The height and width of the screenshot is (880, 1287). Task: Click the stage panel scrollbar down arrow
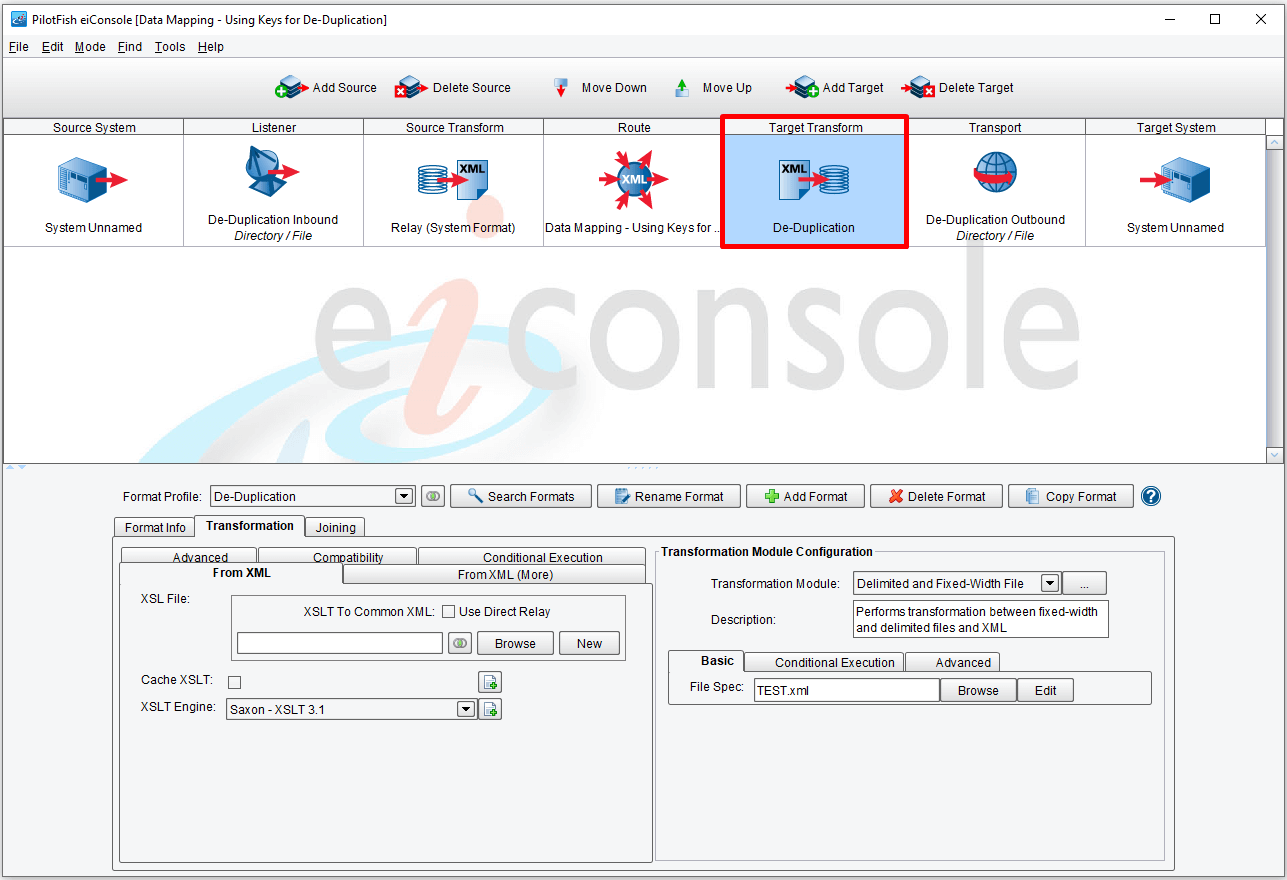pyautogui.click(x=1274, y=455)
